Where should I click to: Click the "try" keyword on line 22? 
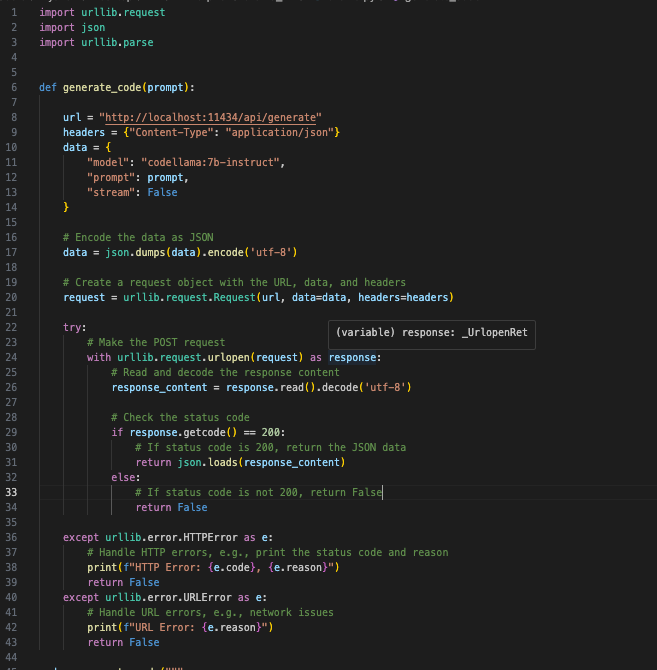click(72, 327)
